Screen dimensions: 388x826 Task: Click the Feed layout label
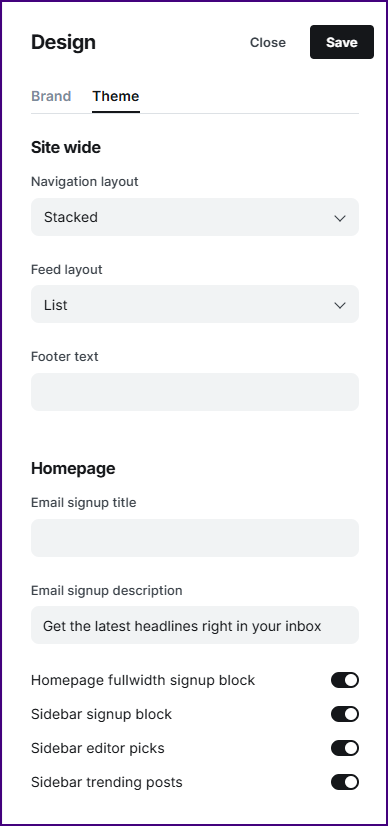pyautogui.click(x=67, y=270)
